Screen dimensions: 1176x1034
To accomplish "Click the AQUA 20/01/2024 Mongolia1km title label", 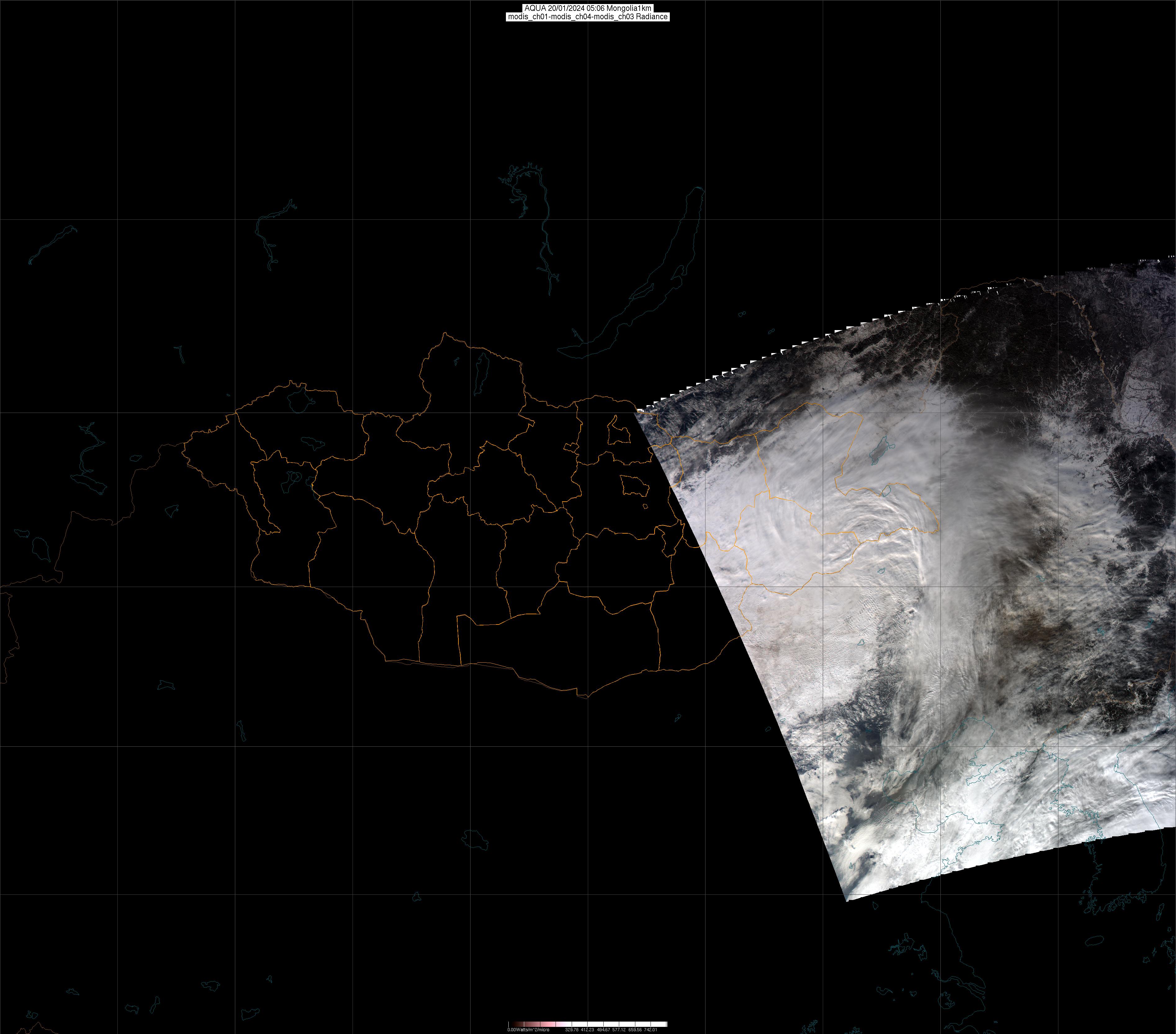I will [588, 8].
